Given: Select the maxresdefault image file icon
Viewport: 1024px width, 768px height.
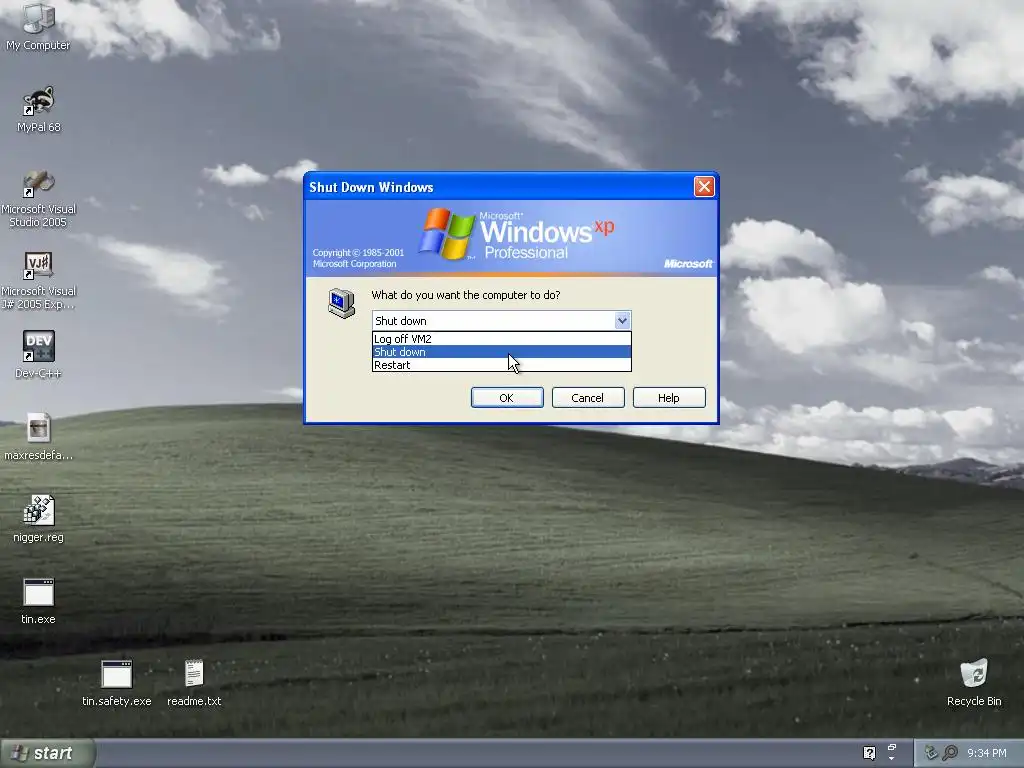Looking at the screenshot, I should point(39,437).
